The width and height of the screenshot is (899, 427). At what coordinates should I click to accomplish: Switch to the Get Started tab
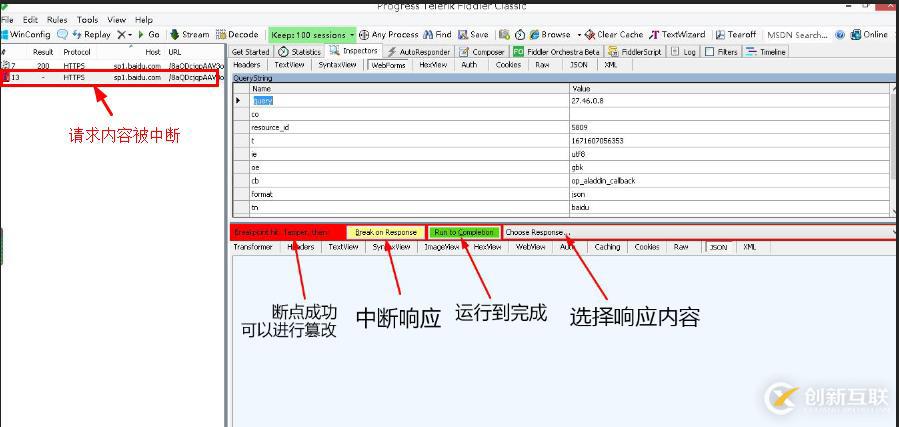[x=250, y=52]
